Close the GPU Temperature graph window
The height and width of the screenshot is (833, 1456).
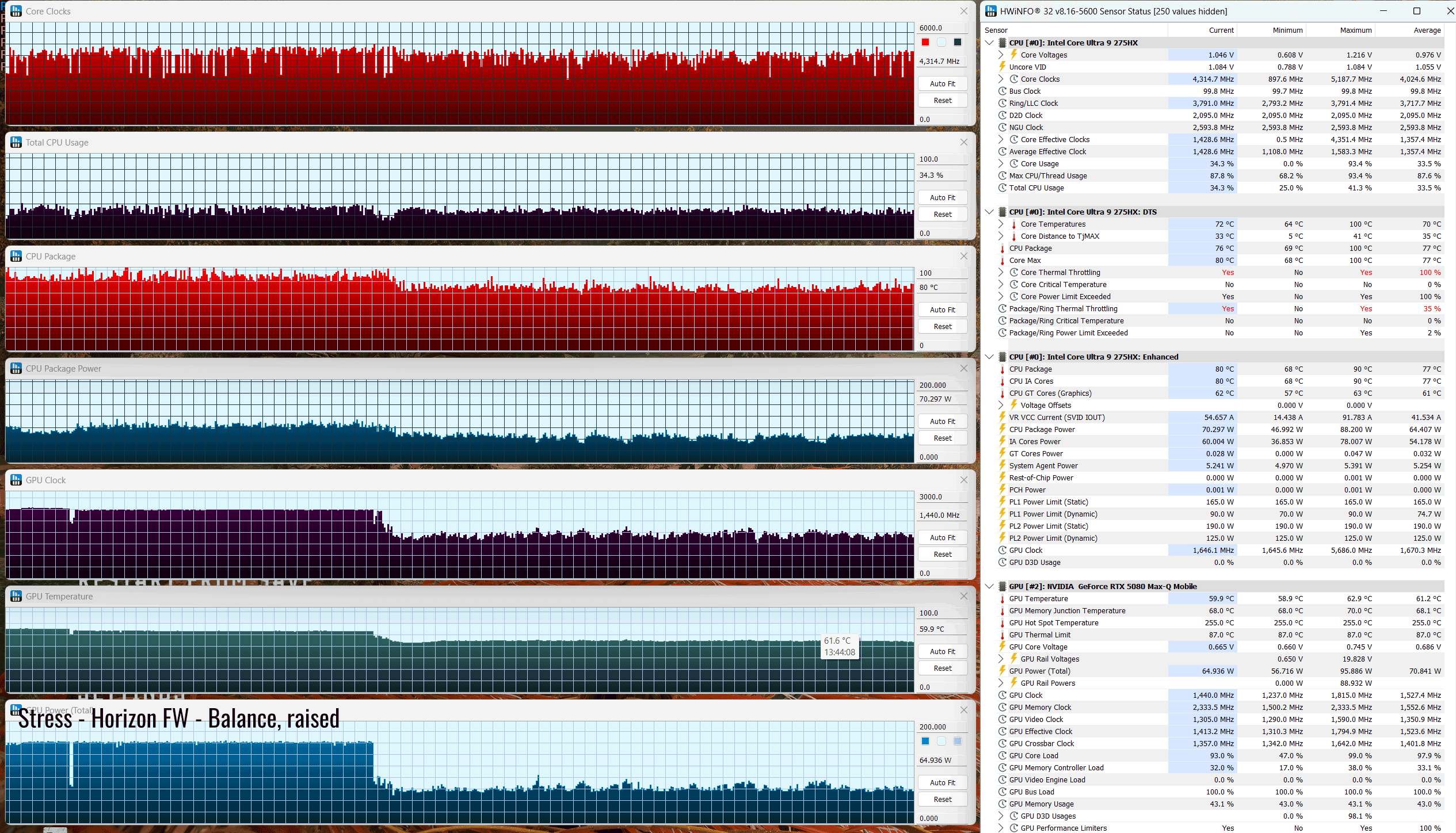coord(964,596)
